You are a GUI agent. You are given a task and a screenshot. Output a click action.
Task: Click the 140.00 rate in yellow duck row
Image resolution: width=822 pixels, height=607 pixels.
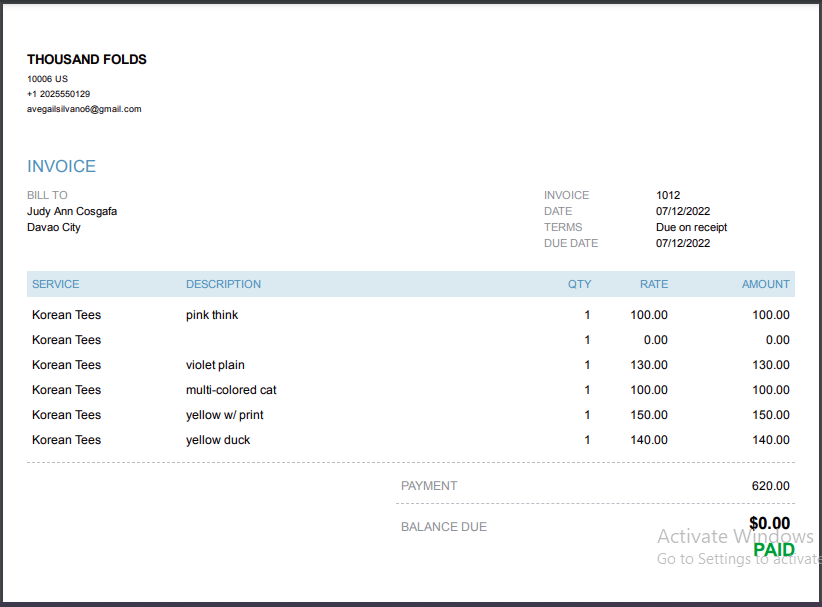tap(649, 440)
